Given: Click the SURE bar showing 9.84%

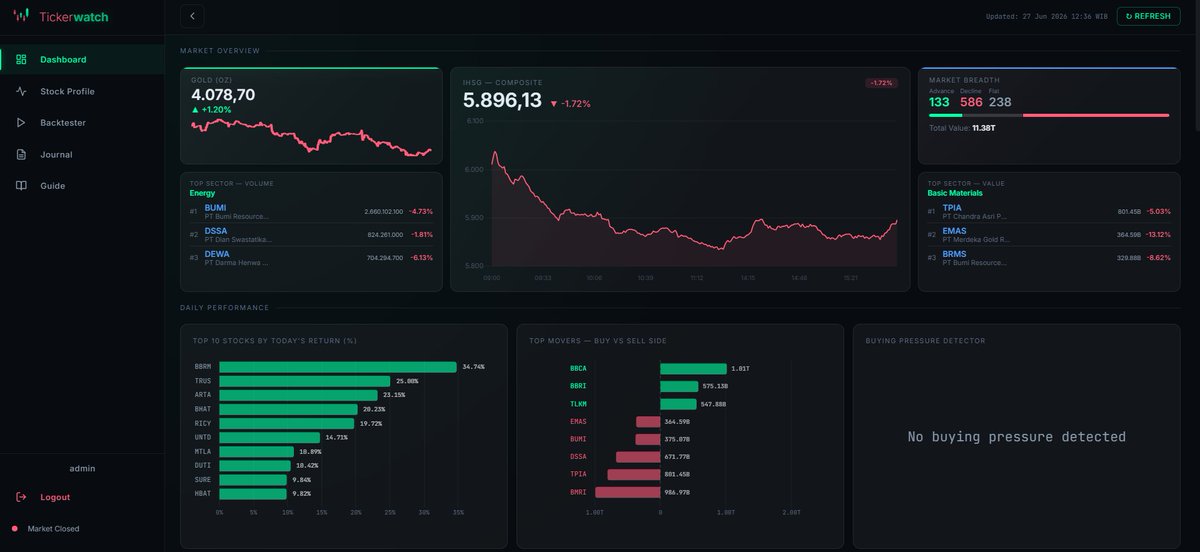Looking at the screenshot, I should pyautogui.click(x=253, y=479).
